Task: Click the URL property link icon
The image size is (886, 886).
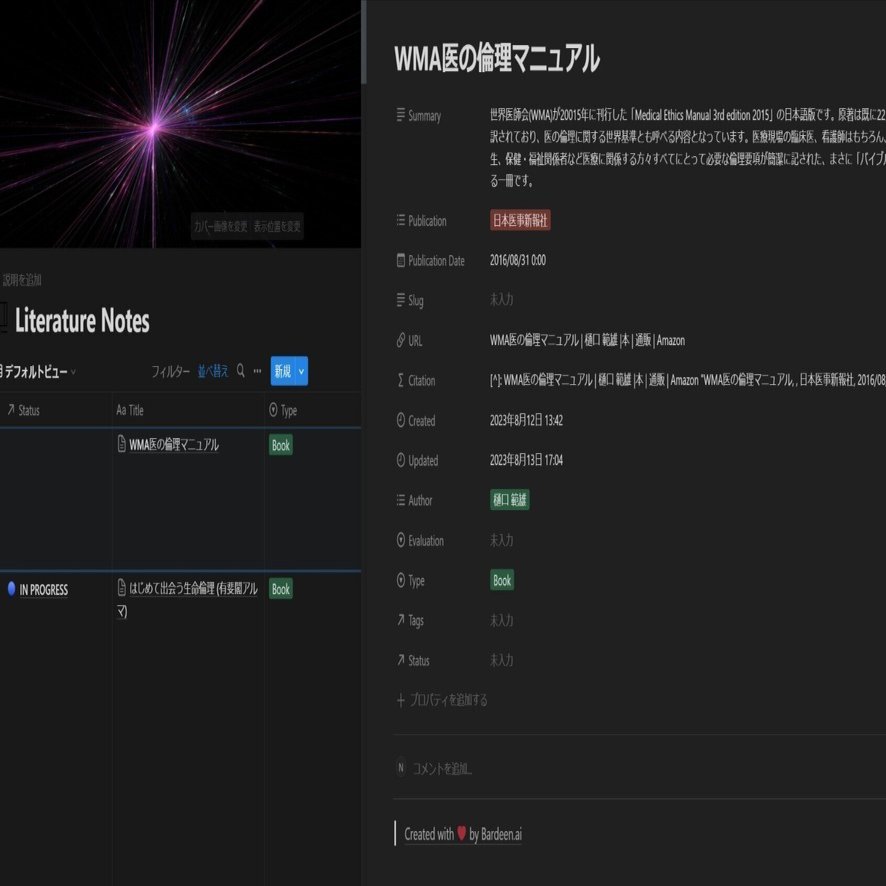Action: pos(401,340)
